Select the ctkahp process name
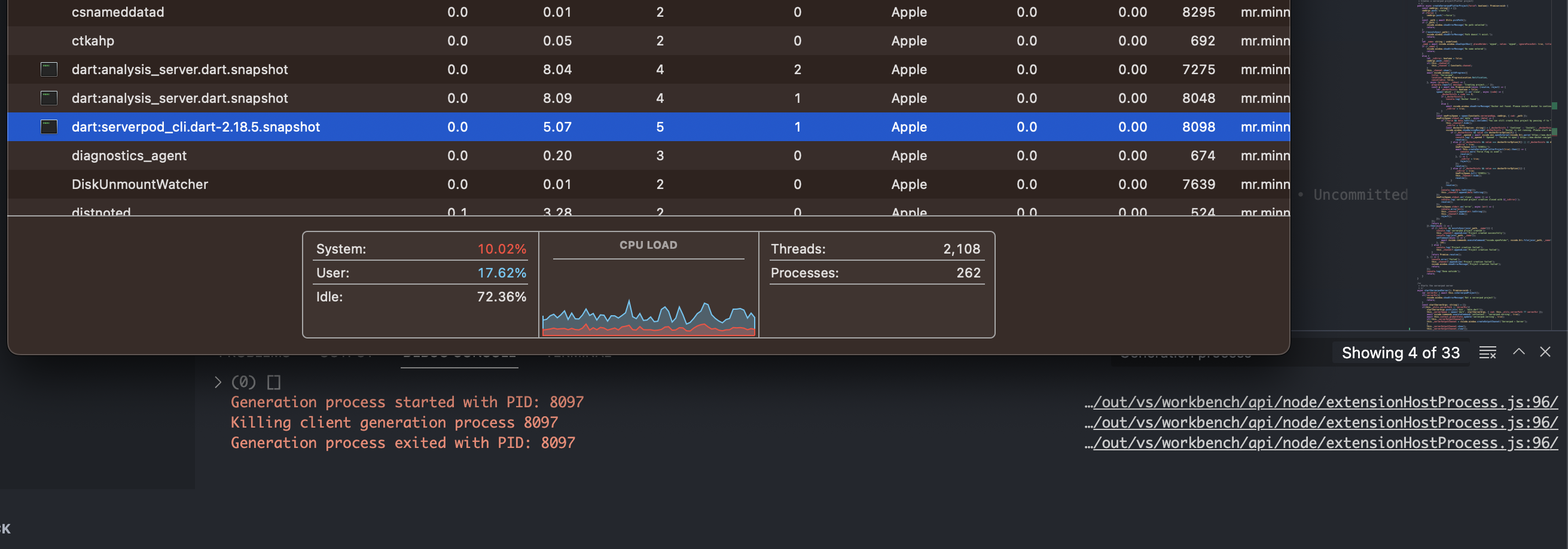 click(93, 41)
